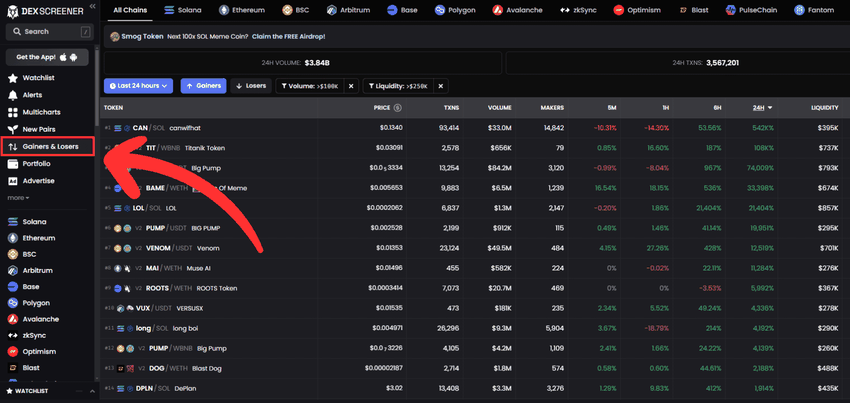Collapse the sidebar with the double-chevron icon

(93, 7)
